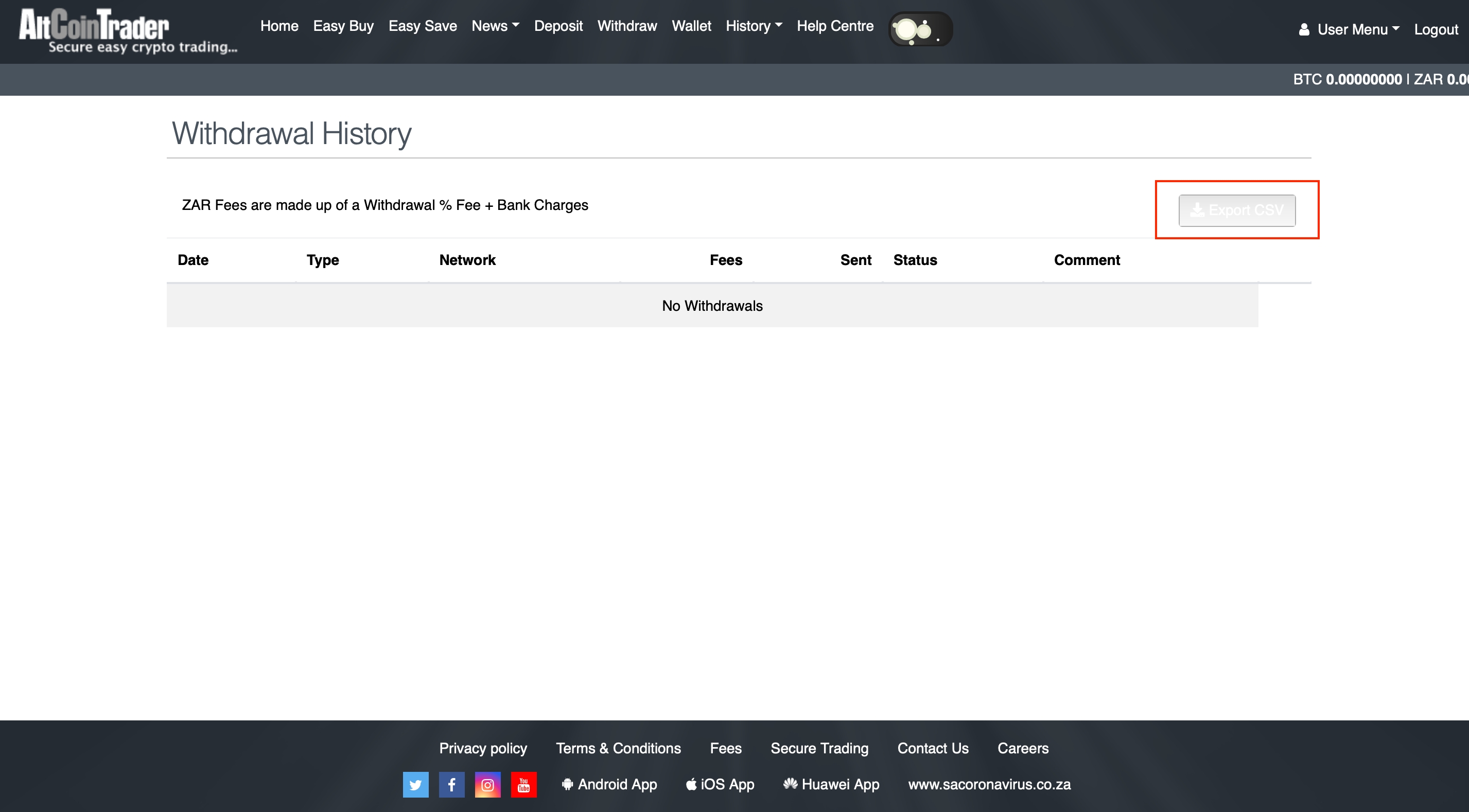This screenshot has width=1469, height=812.
Task: Open the Huawei App link
Action: click(831, 785)
